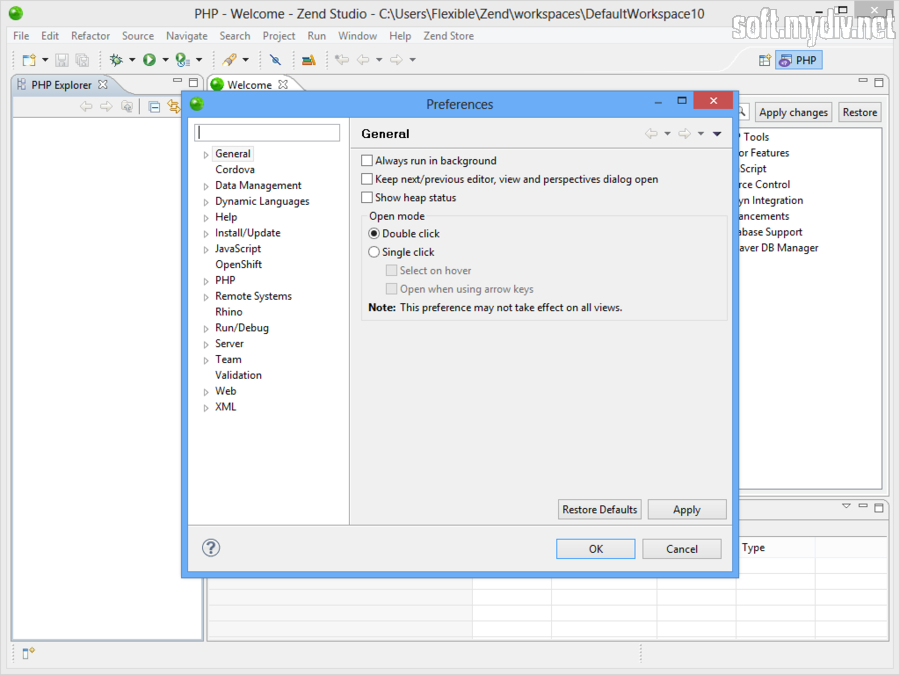
Task: Select Cordova in preferences tree
Action: tap(235, 169)
